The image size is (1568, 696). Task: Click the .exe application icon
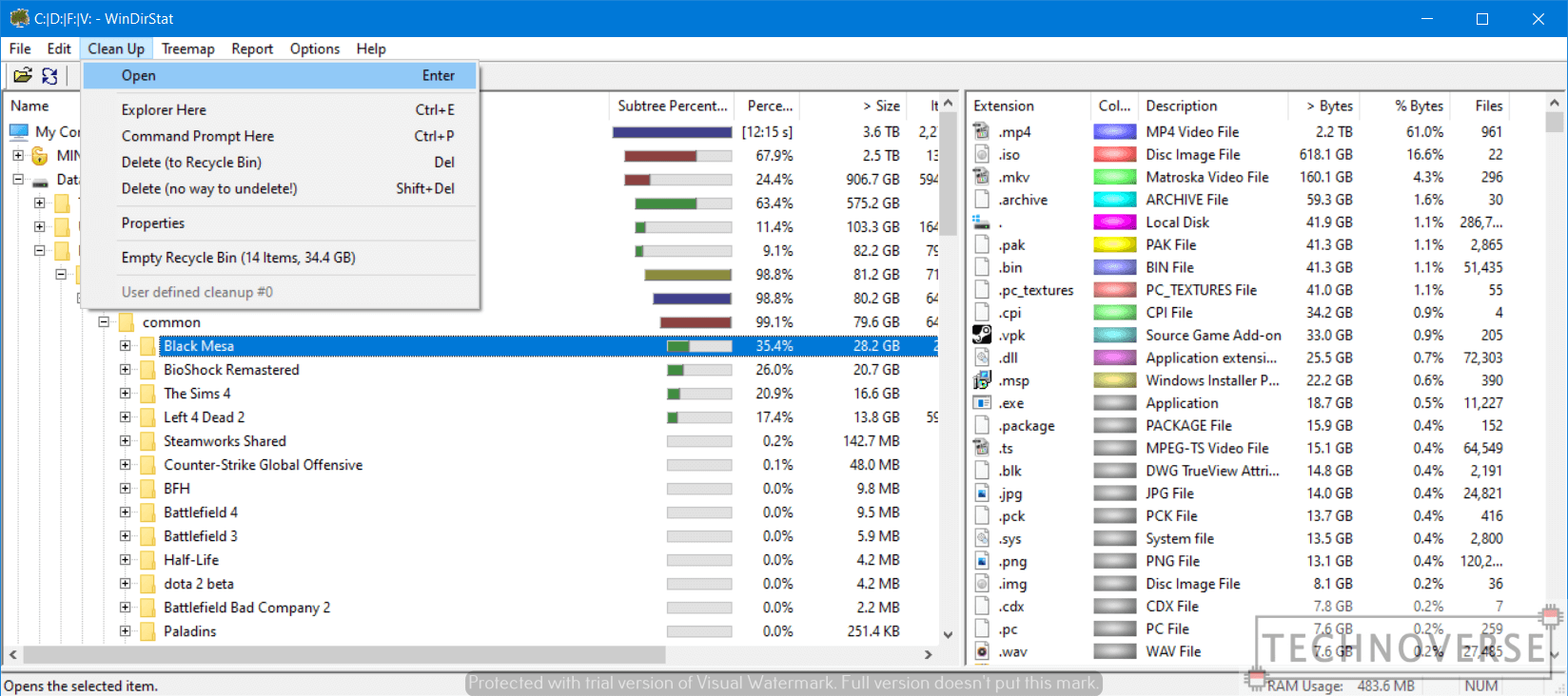pos(982,403)
